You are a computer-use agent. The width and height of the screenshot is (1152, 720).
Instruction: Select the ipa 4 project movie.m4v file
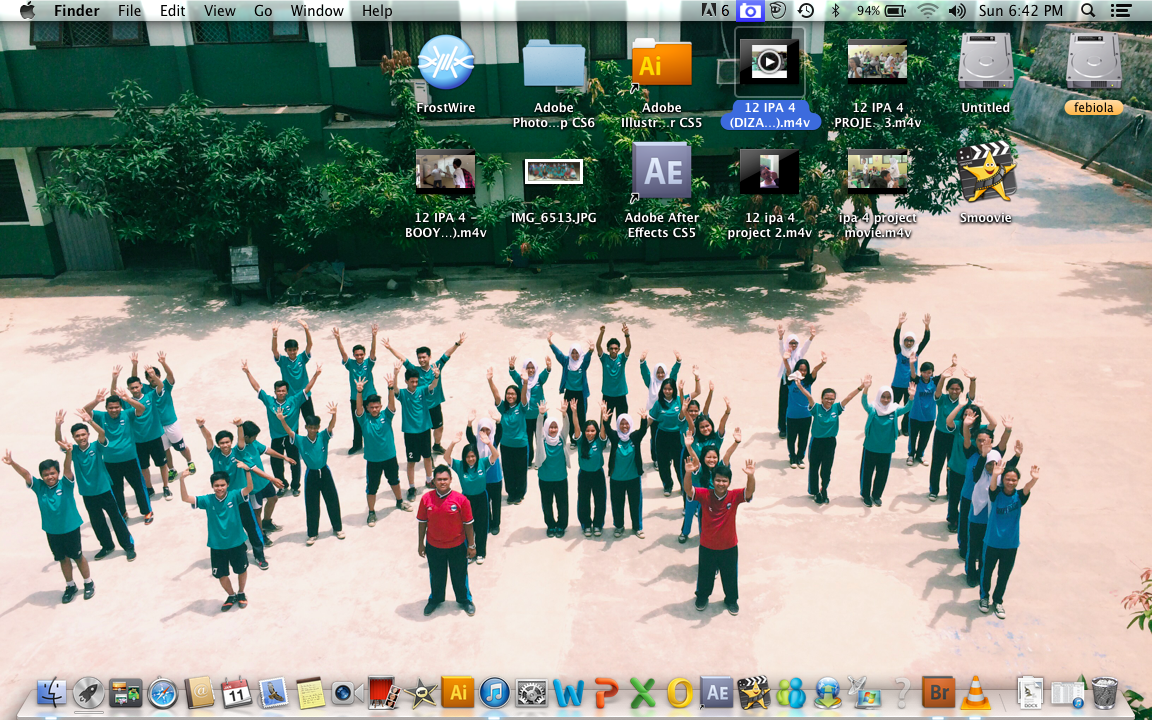click(877, 172)
